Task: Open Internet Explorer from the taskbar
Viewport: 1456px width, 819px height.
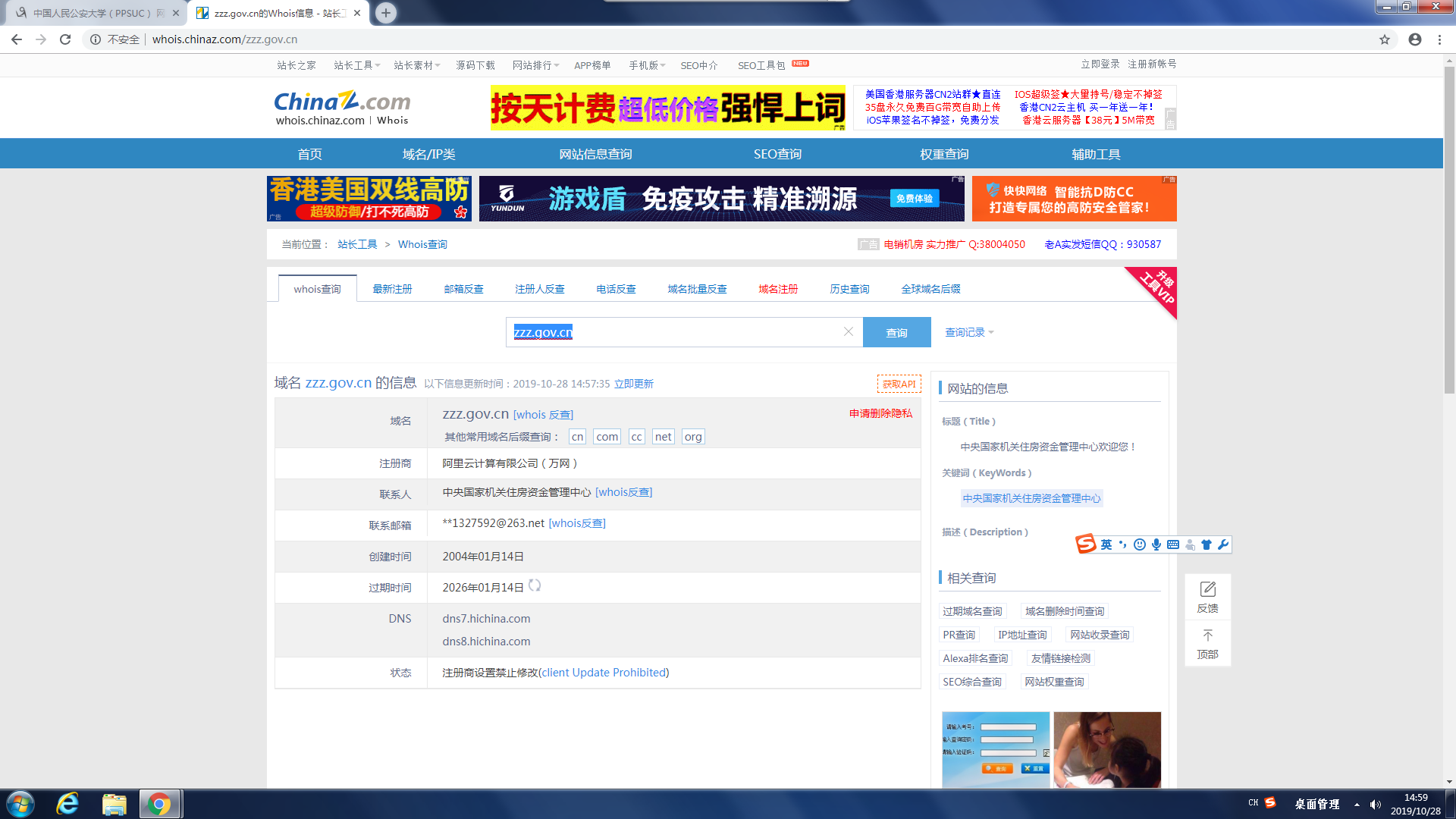Action: coord(67,804)
